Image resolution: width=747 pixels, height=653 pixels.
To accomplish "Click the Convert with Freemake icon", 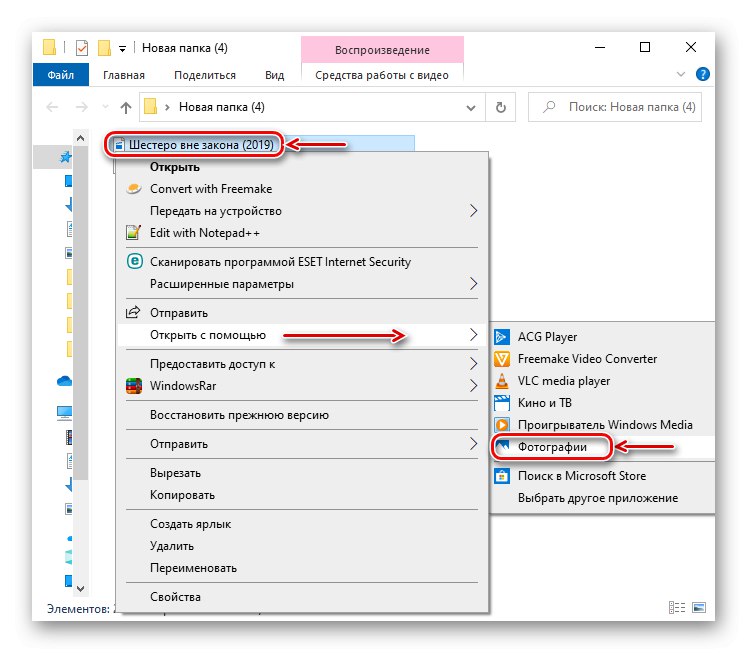I will point(134,189).
